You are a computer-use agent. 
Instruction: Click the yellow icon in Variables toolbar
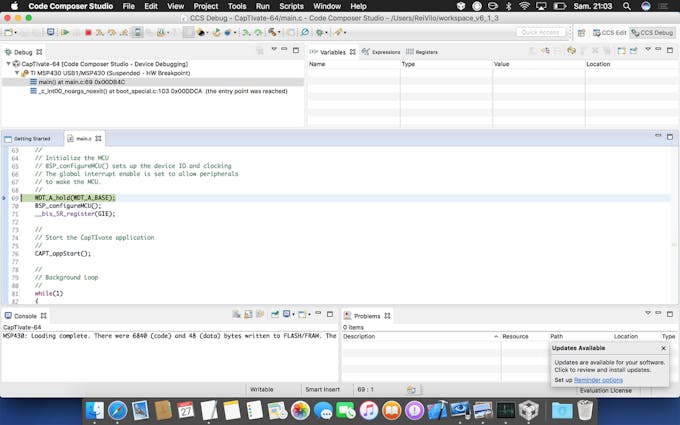[572, 51]
